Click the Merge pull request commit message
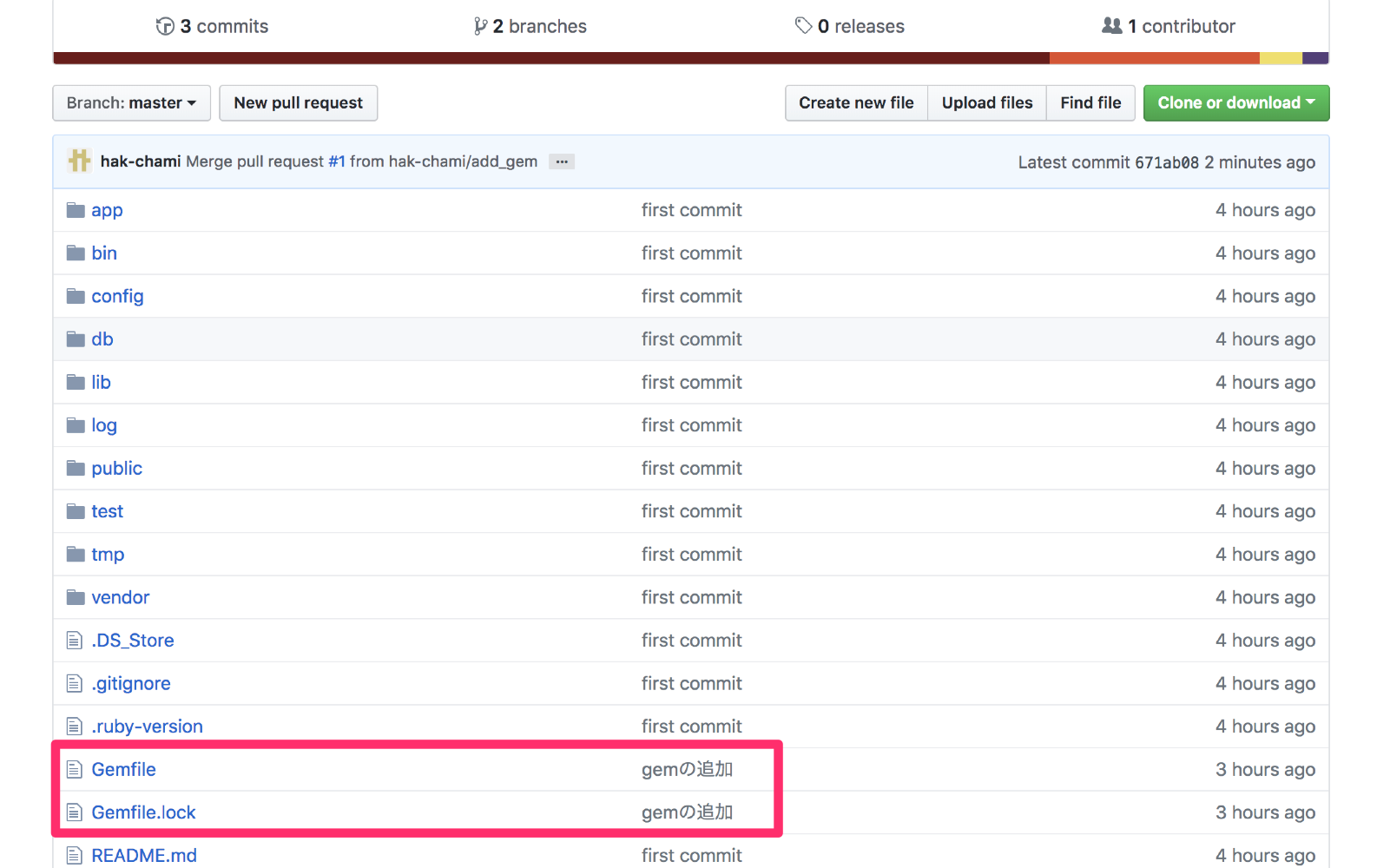 click(361, 161)
